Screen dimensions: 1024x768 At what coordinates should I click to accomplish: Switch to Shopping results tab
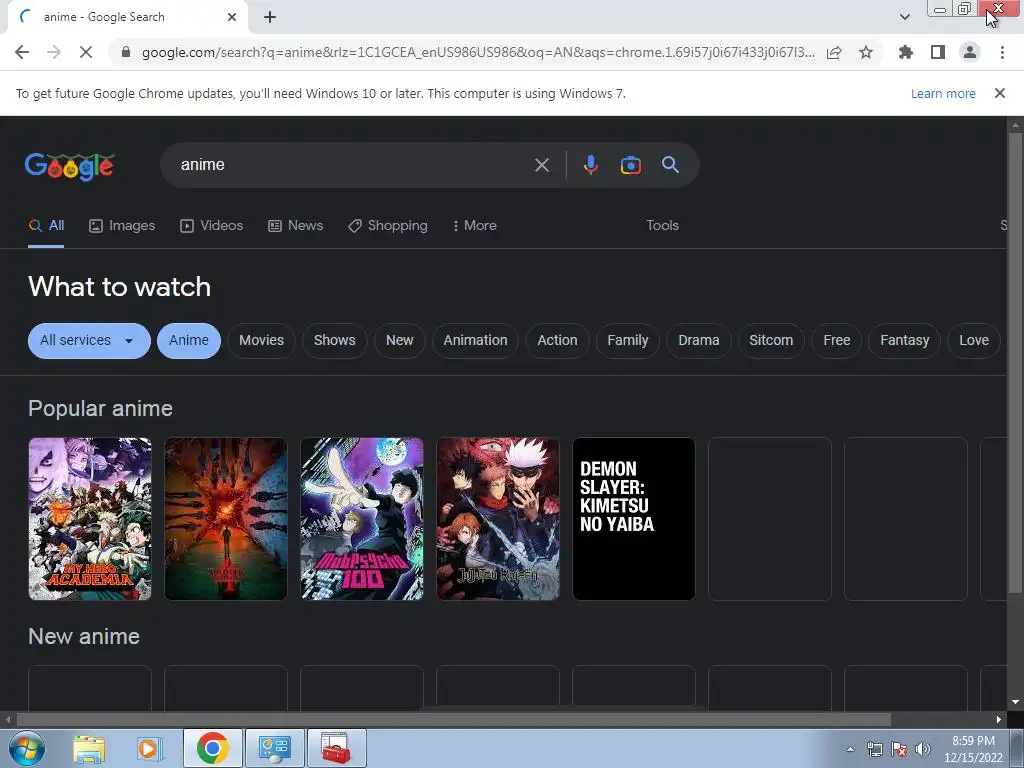point(388,226)
